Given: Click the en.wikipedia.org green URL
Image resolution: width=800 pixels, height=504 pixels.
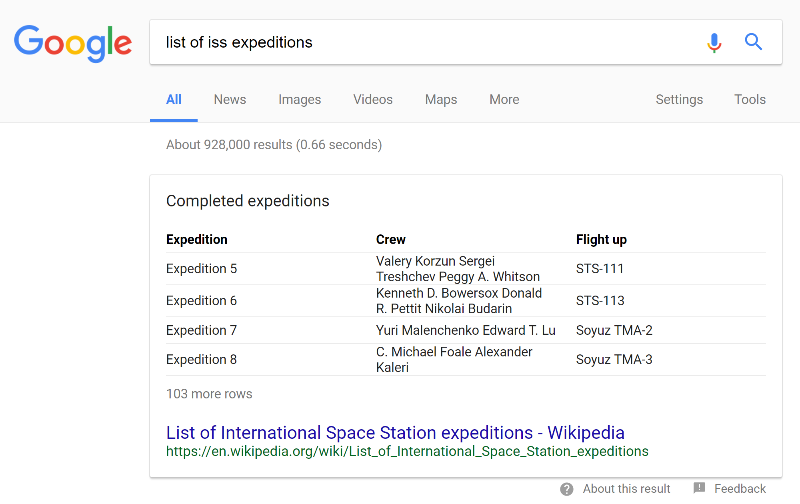Looking at the screenshot, I should [x=407, y=451].
